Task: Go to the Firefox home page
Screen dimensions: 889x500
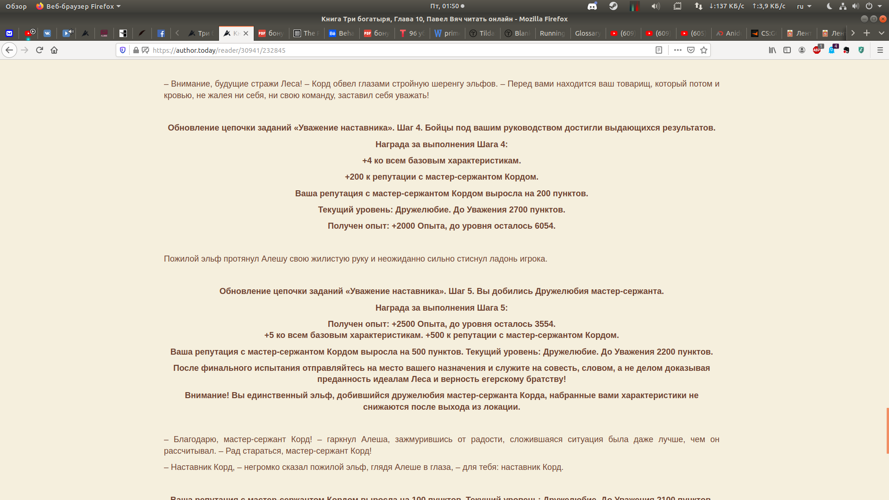Action: point(54,50)
